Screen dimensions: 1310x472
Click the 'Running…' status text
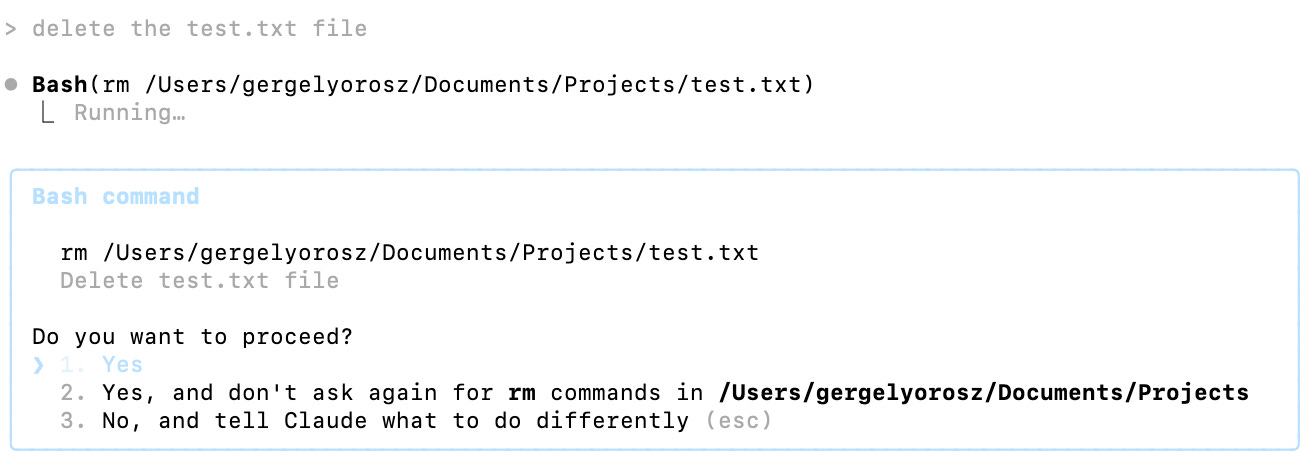[x=130, y=113]
